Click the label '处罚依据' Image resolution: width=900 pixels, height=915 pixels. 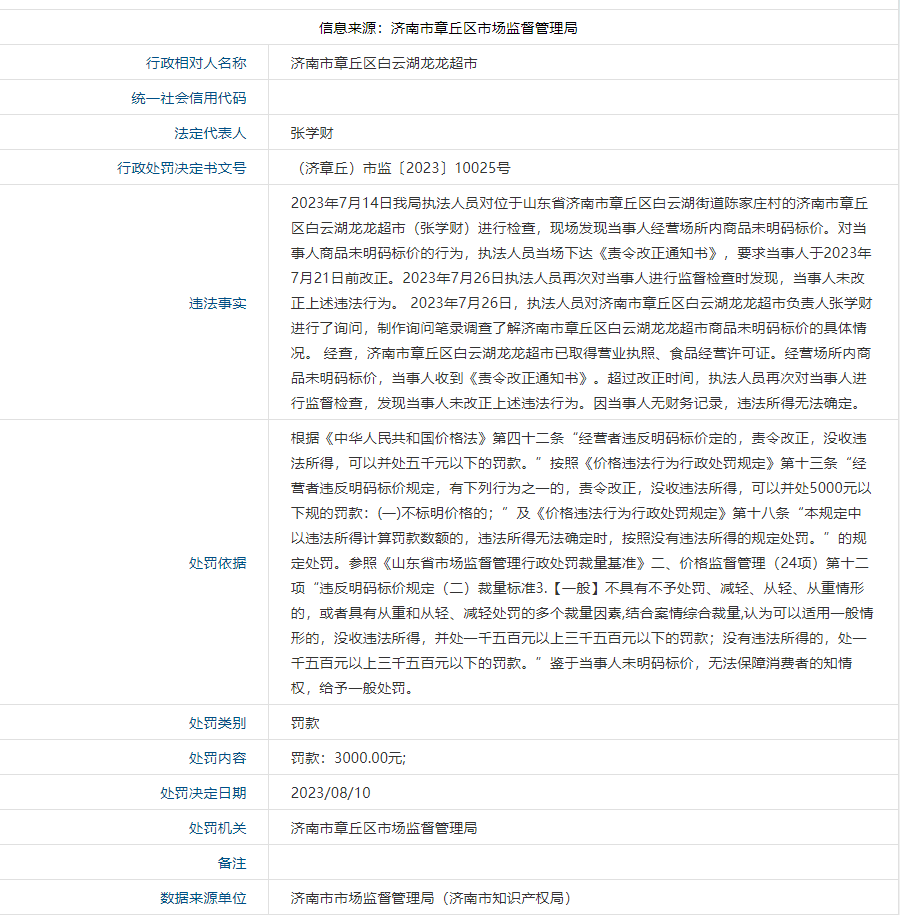pyautogui.click(x=217, y=563)
